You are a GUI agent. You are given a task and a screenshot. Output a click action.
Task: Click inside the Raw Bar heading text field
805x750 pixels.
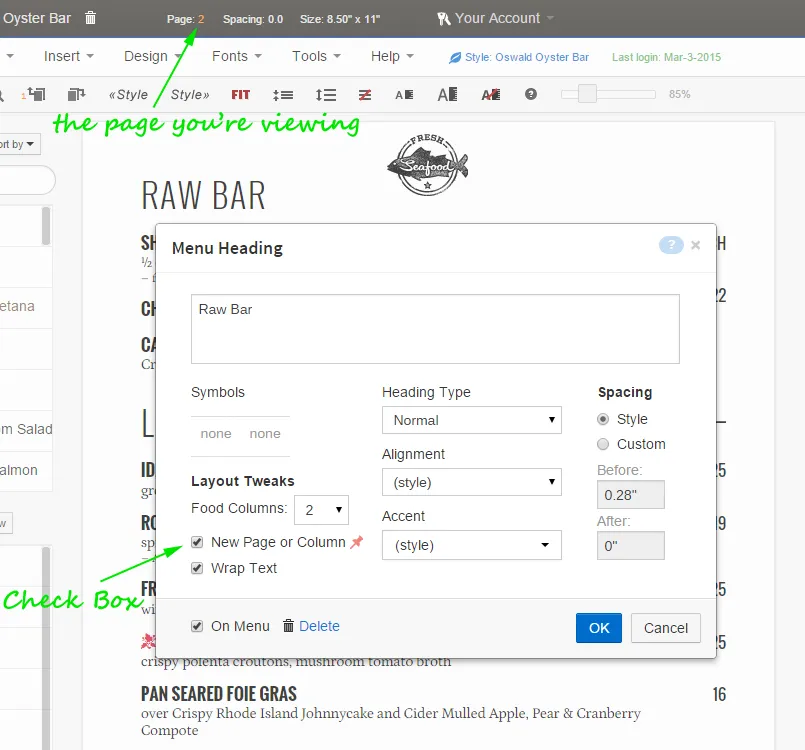(x=435, y=328)
